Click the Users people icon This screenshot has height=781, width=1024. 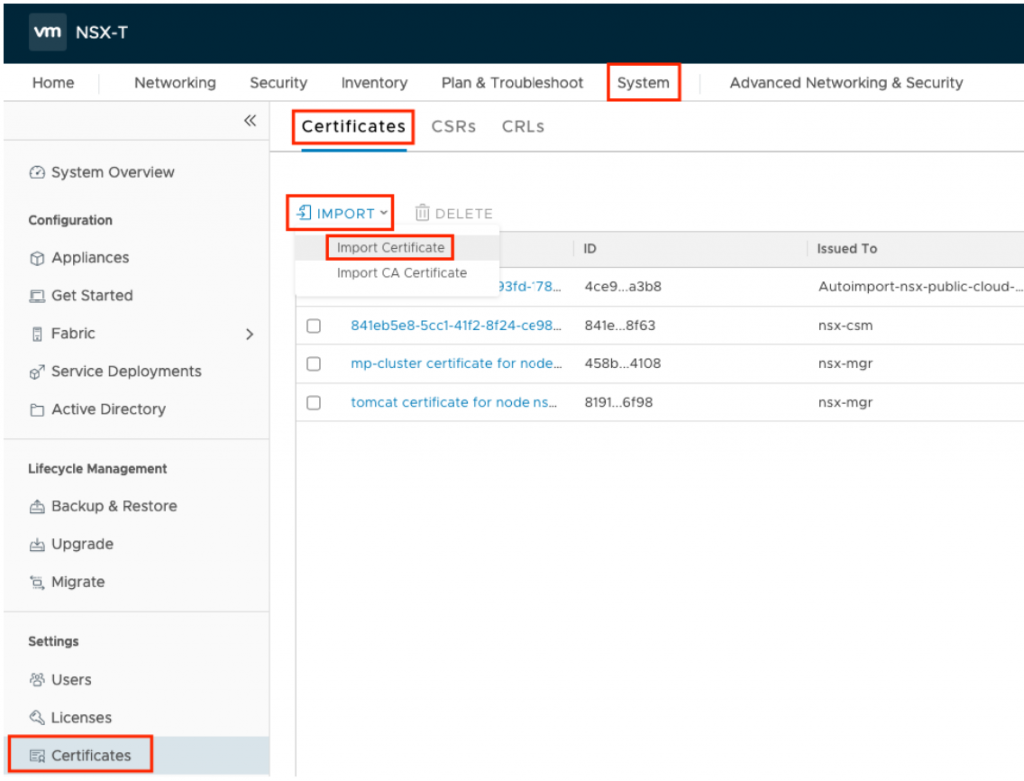pyautogui.click(x=37, y=680)
